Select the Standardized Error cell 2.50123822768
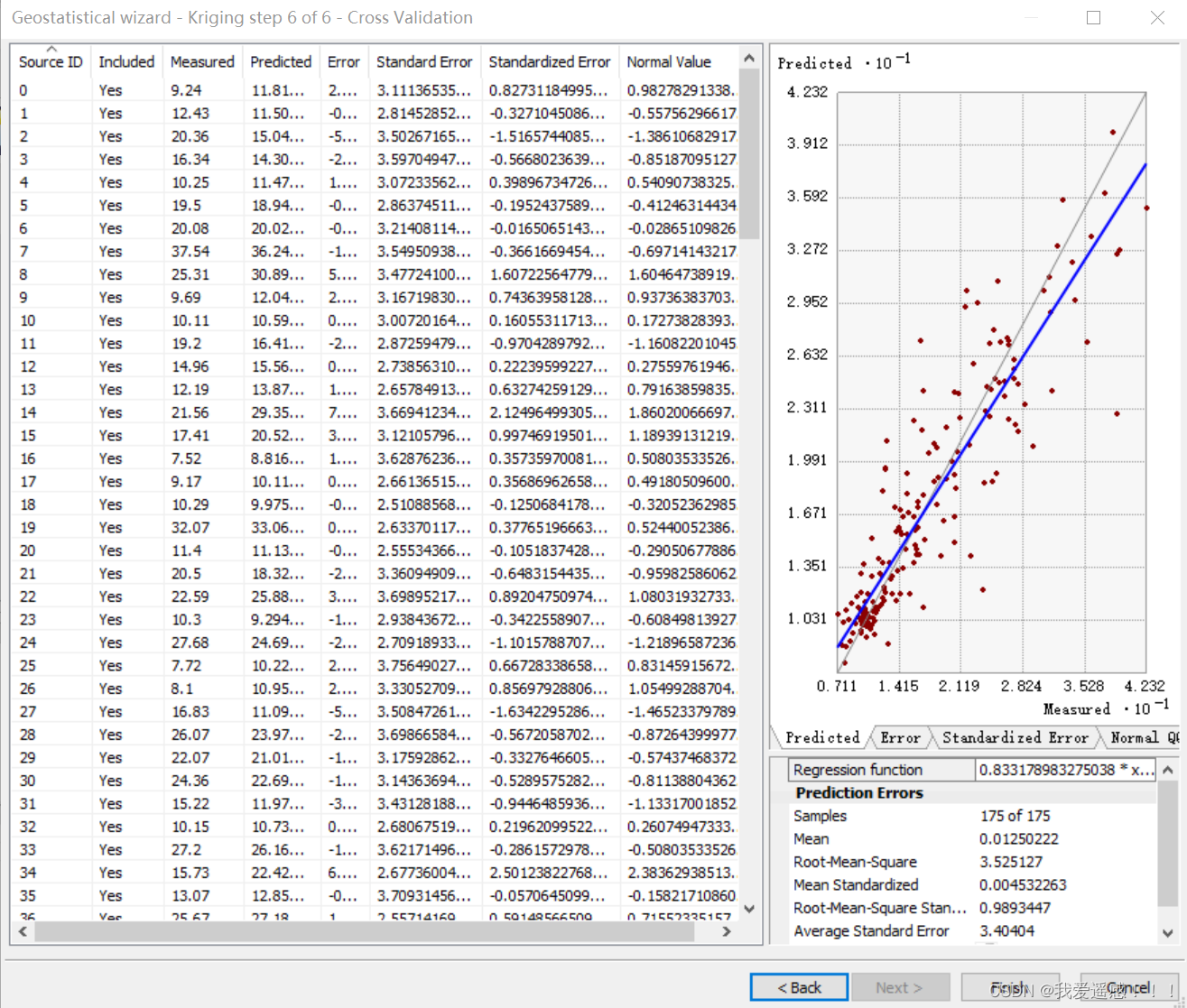Image resolution: width=1187 pixels, height=1008 pixels. 549,873
